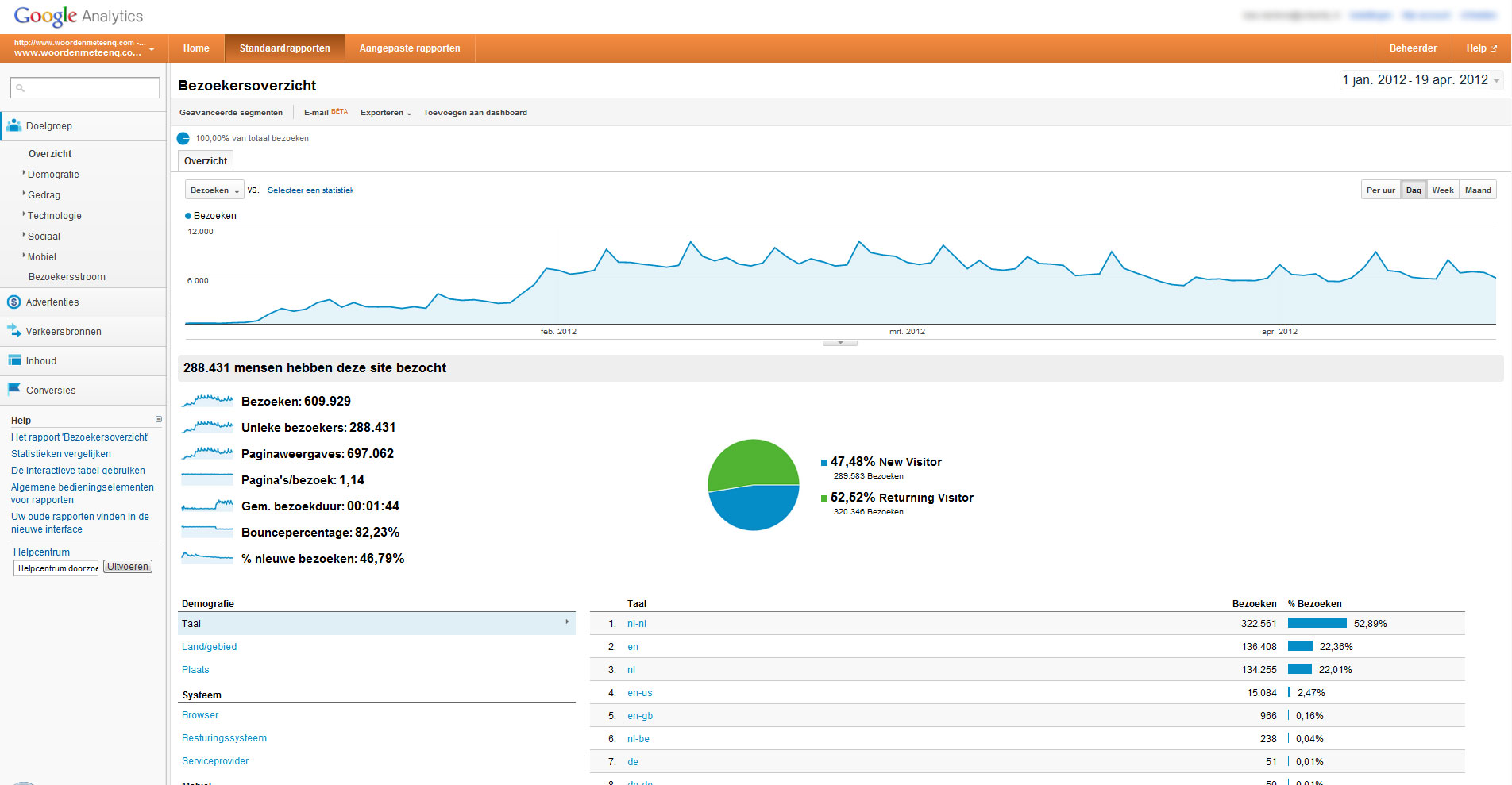Click the Uitvoeren button
Screen dimensions: 1512x785
[x=128, y=567]
